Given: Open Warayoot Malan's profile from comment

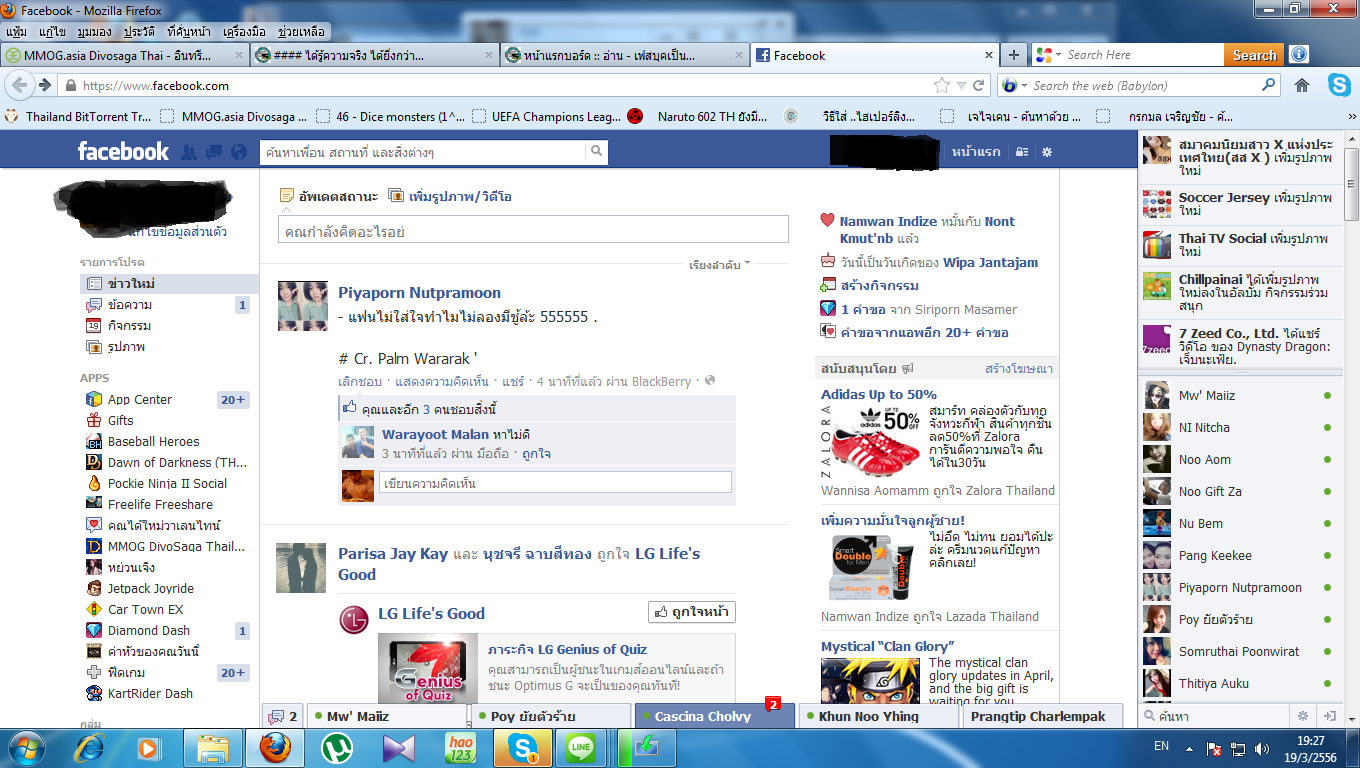Looking at the screenshot, I should (x=435, y=434).
